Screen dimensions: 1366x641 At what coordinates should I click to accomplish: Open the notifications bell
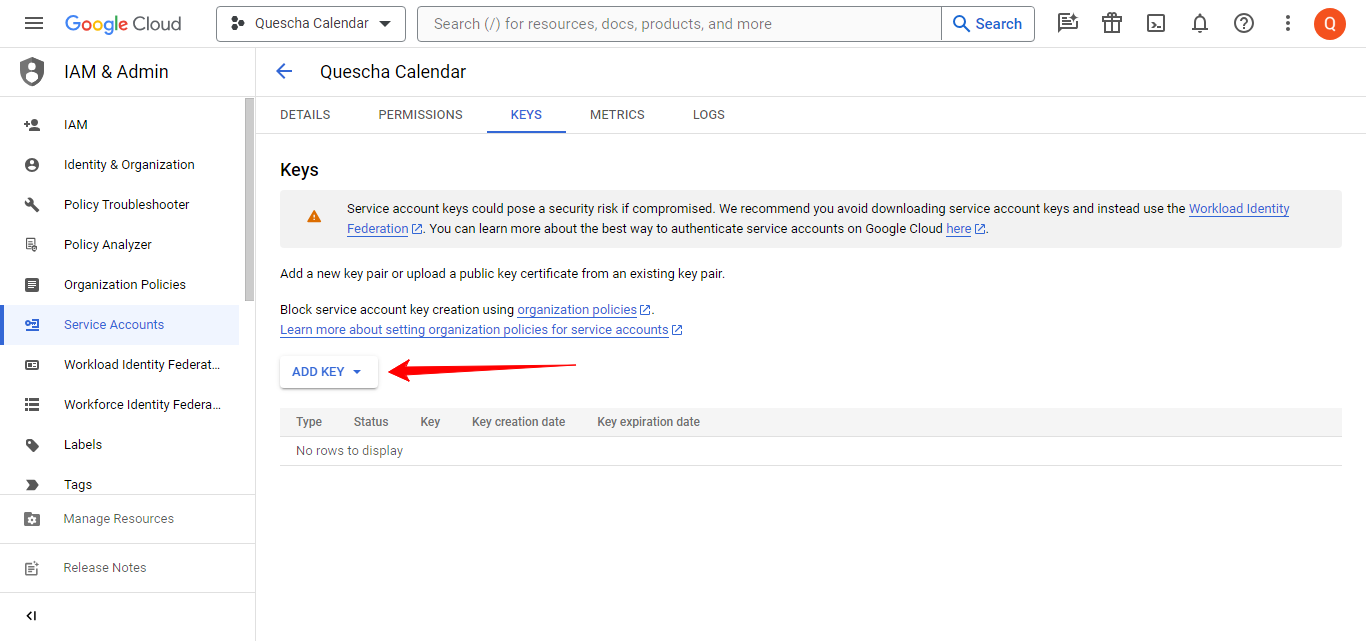1200,24
